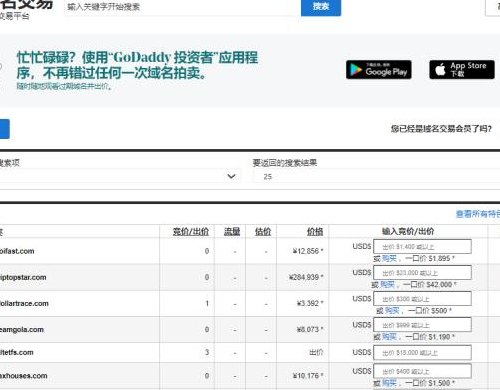Viewport: 500px width, 390px height.
Task: Open the ollartrace.com domain listing
Action: pyautogui.click(x=24, y=303)
